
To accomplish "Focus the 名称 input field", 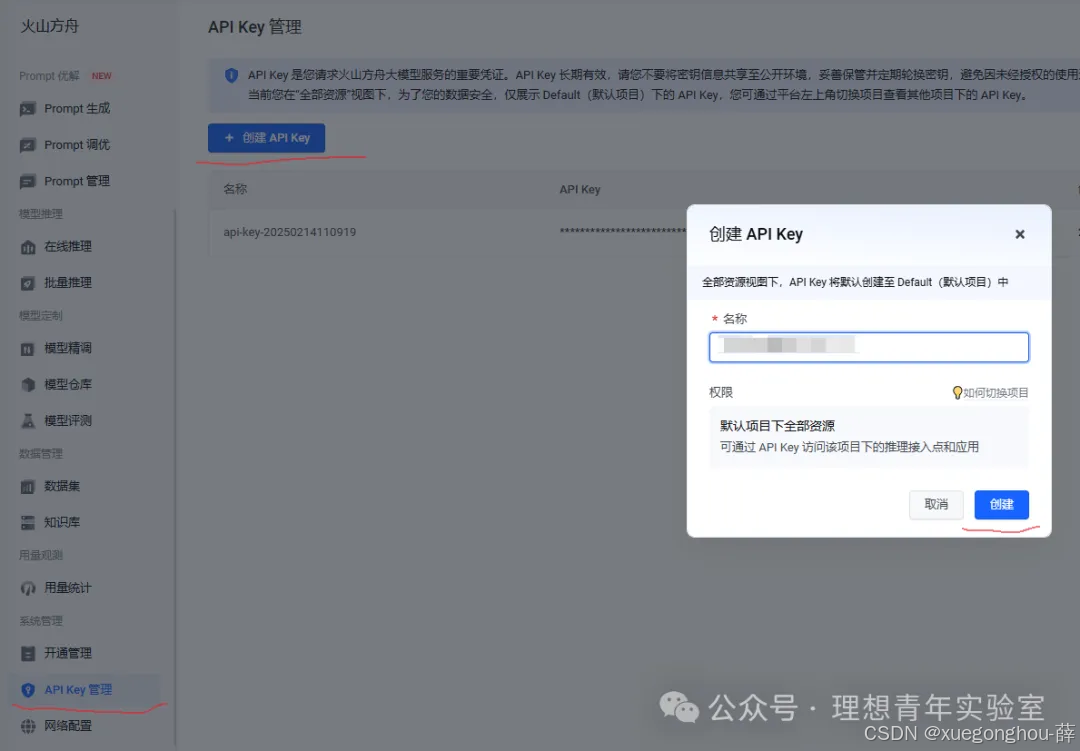I will [869, 347].
